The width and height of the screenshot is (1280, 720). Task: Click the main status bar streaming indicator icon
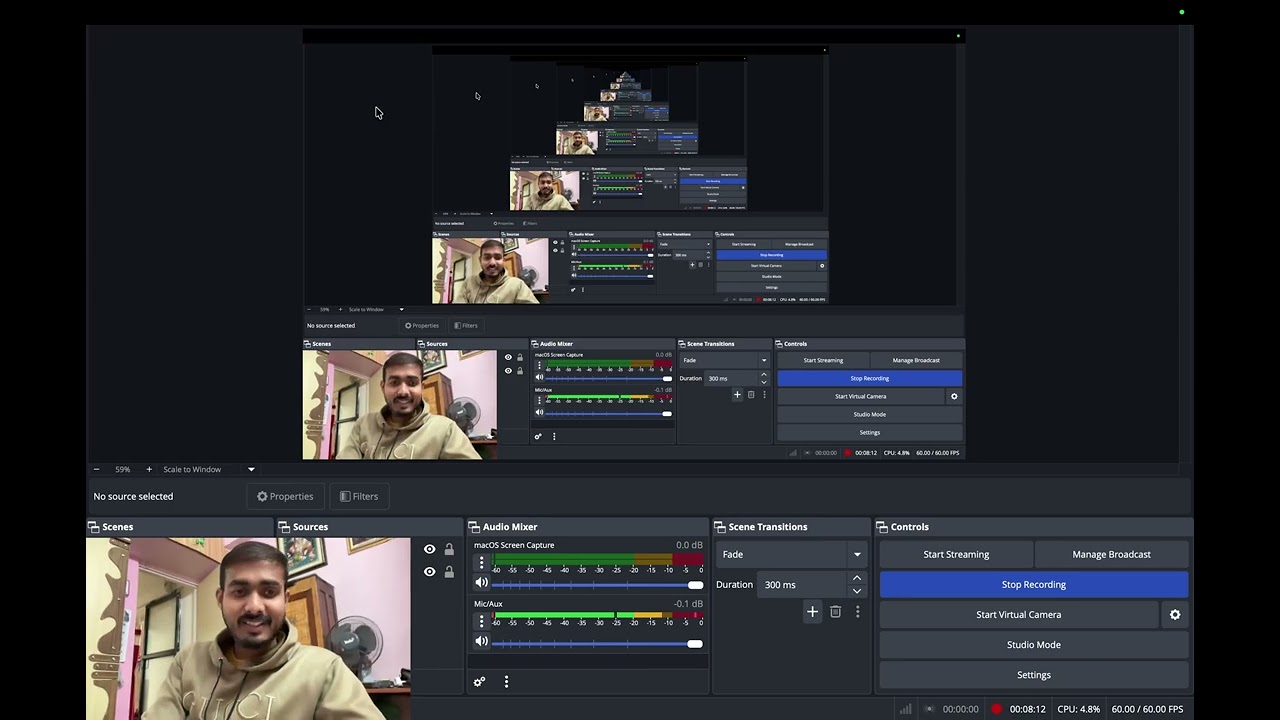click(x=930, y=709)
